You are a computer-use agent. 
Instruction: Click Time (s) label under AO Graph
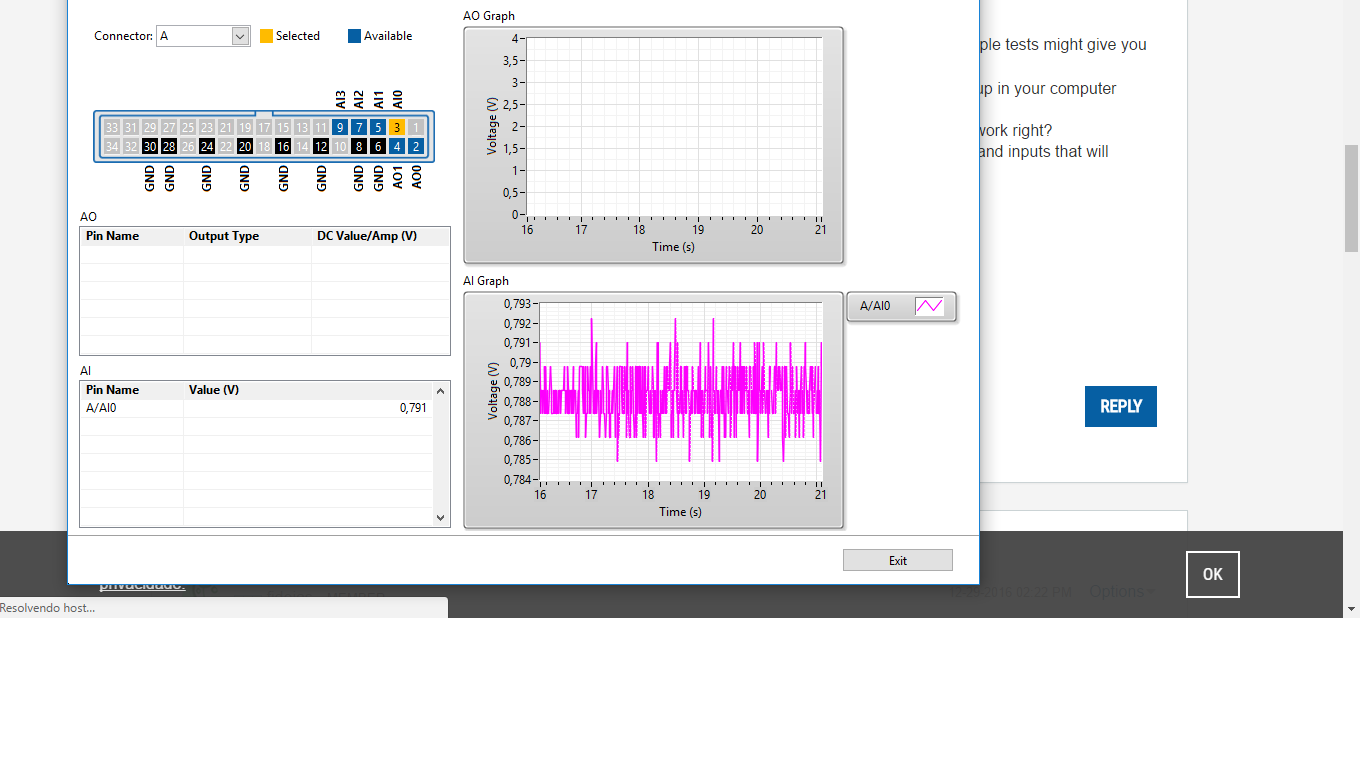(x=673, y=247)
